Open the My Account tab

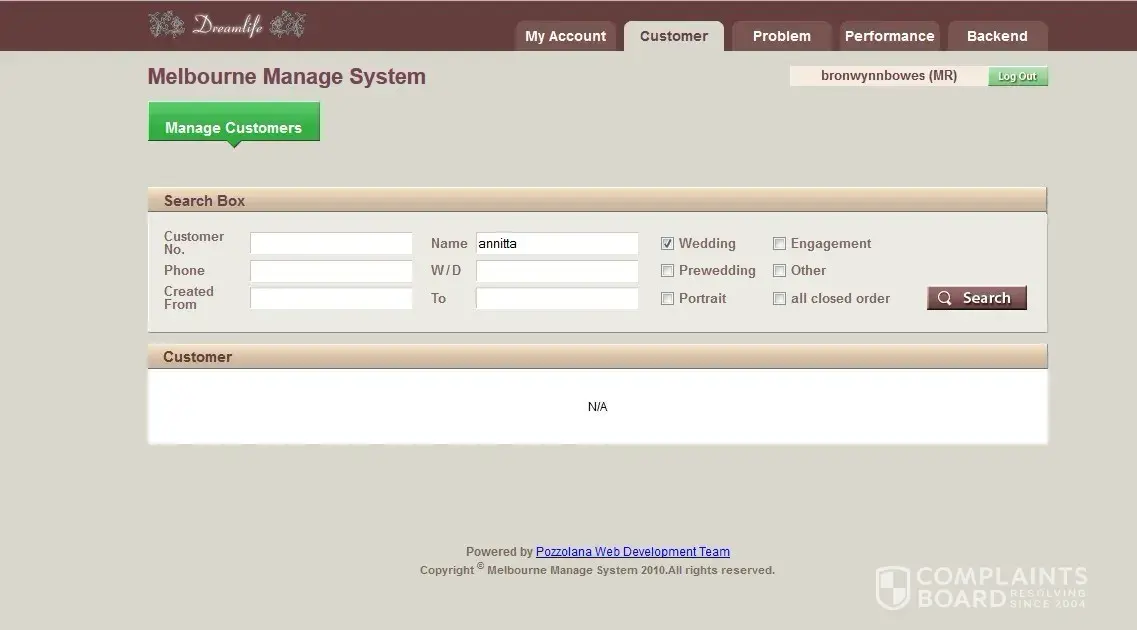point(565,36)
